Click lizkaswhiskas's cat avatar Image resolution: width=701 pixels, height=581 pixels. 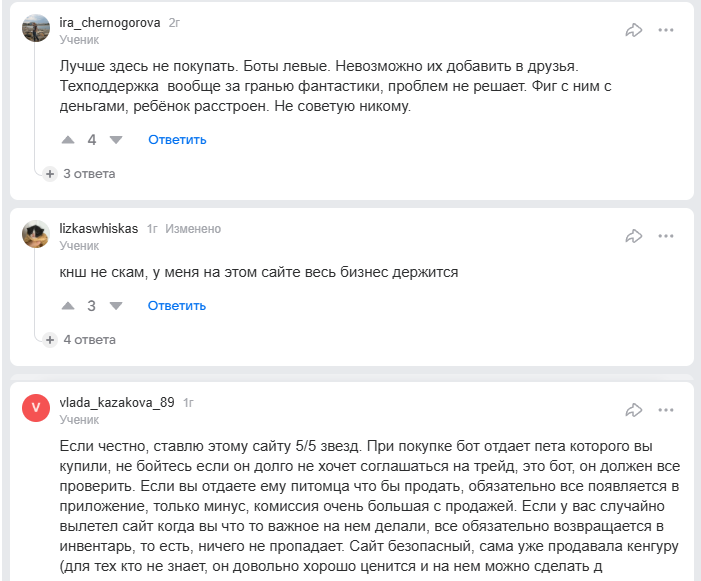[x=36, y=235]
